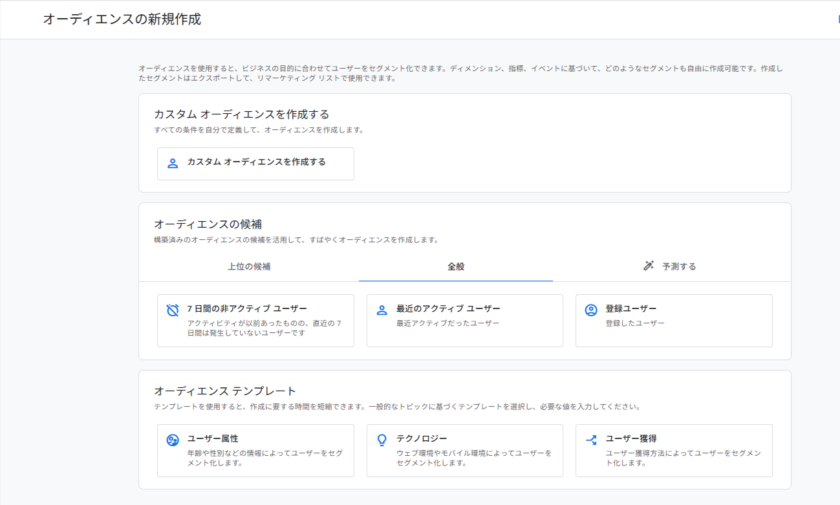Screen dimensions: 840x505
Task: Choose the ユーザー獲得 template title
Action: coord(631,438)
